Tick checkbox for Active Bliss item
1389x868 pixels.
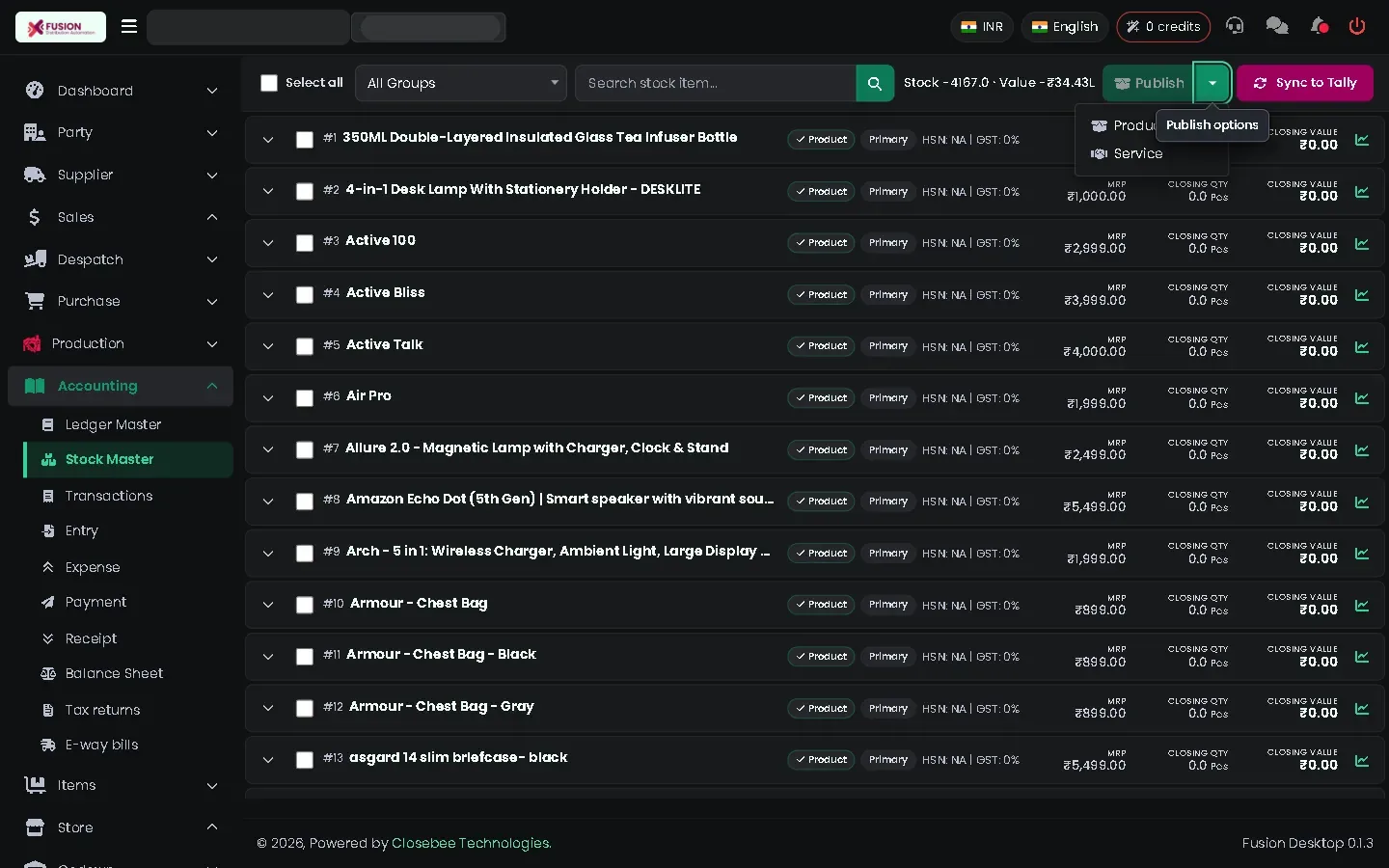305,295
